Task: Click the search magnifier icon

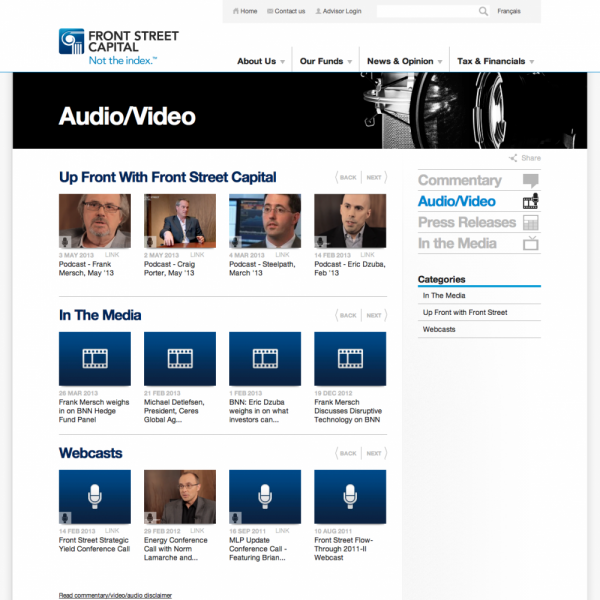Action: point(483,11)
